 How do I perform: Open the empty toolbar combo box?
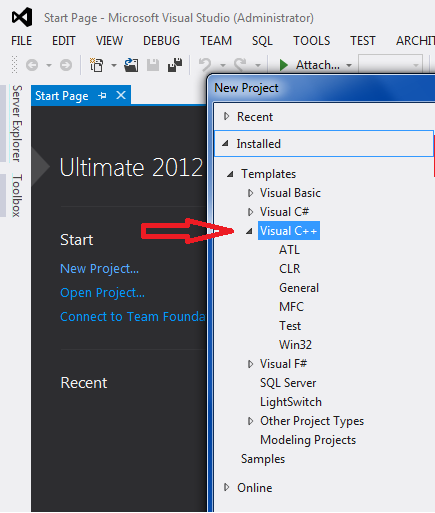(390, 65)
